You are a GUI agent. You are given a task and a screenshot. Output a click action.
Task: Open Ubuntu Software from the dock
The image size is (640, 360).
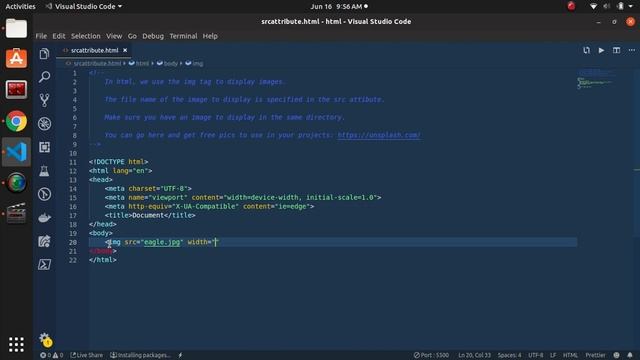coord(16,58)
